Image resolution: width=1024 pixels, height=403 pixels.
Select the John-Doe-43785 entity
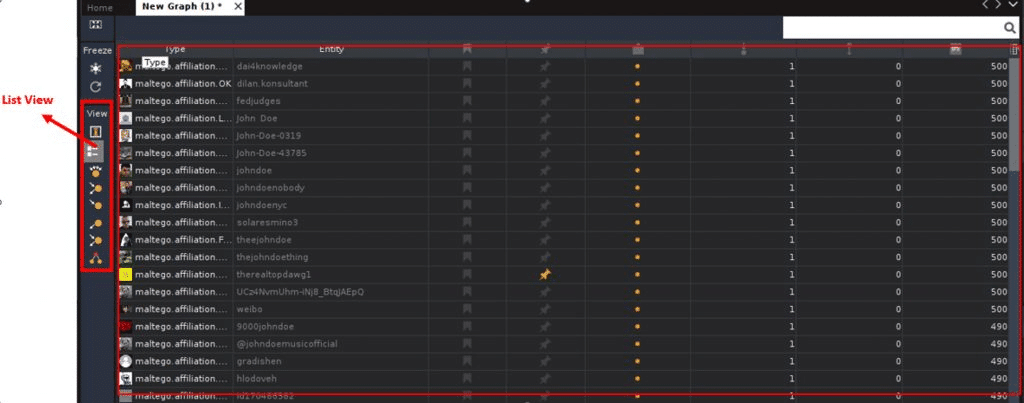[271, 153]
